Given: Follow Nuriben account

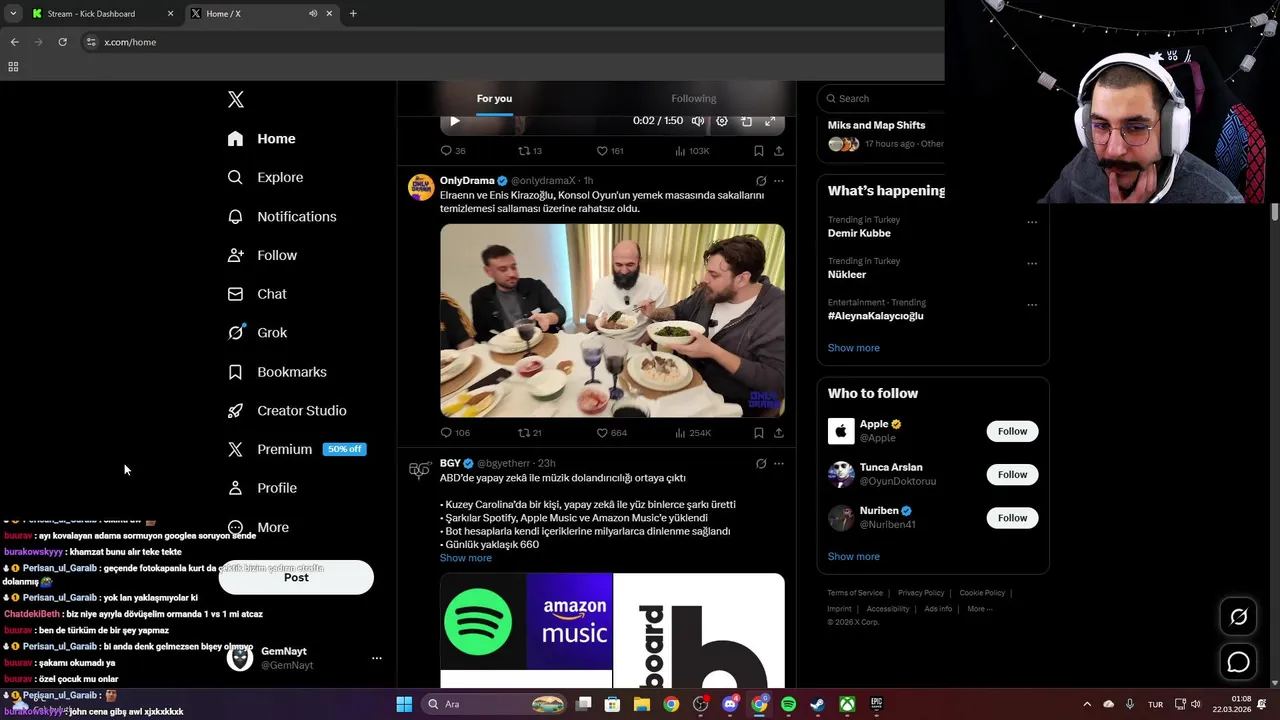Looking at the screenshot, I should [x=1012, y=518].
